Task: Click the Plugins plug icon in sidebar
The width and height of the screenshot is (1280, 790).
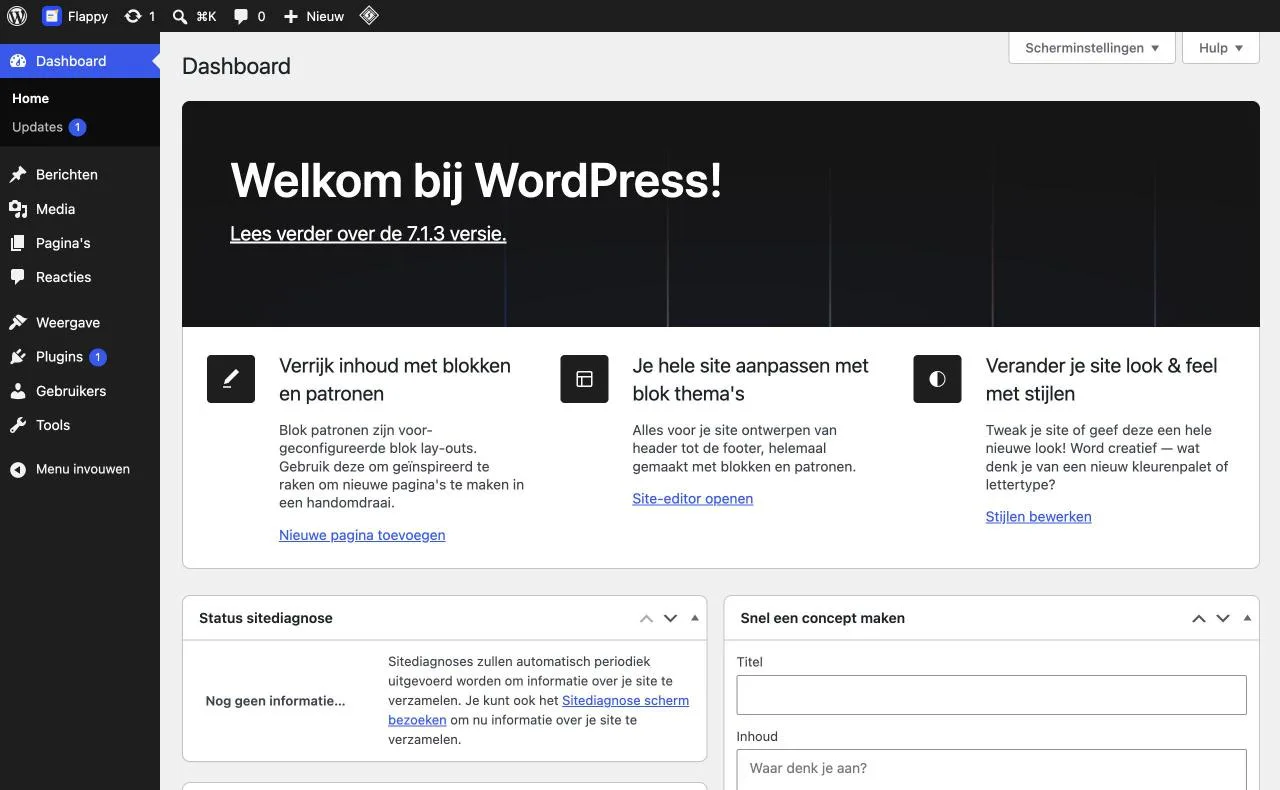Action: pyautogui.click(x=18, y=357)
